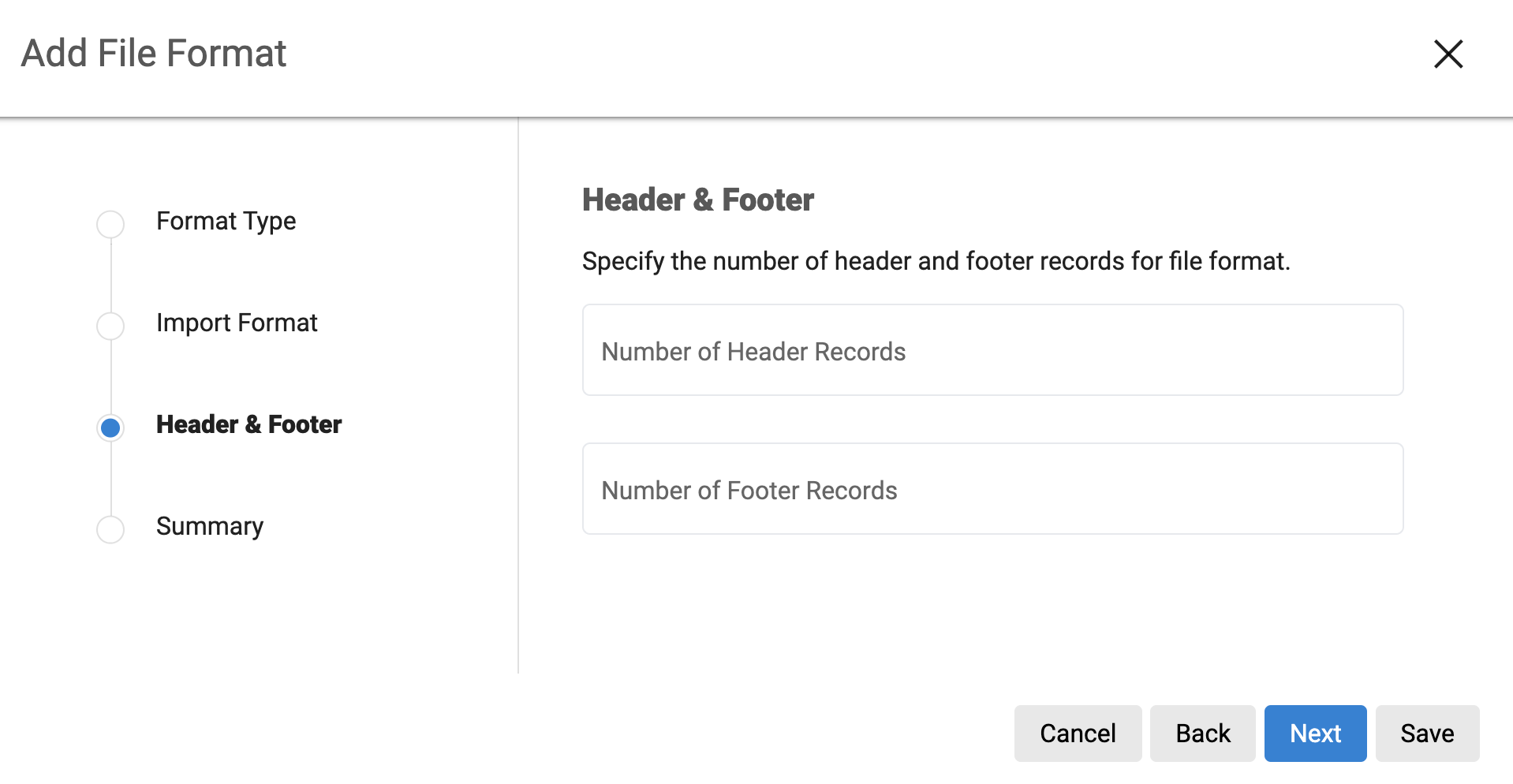Image resolution: width=1513 pixels, height=784 pixels.
Task: Click the Summary step circle
Action: [110, 529]
